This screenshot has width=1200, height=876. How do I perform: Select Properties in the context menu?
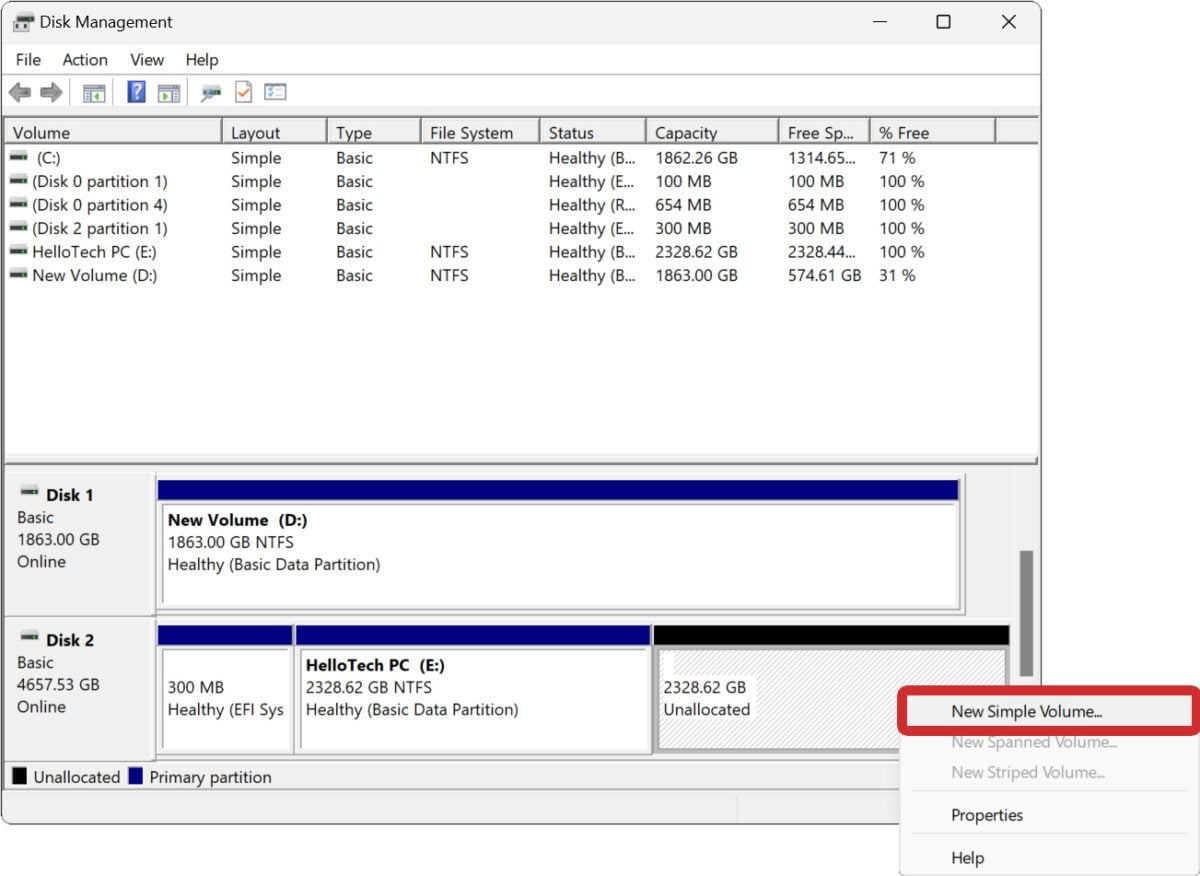point(986,815)
